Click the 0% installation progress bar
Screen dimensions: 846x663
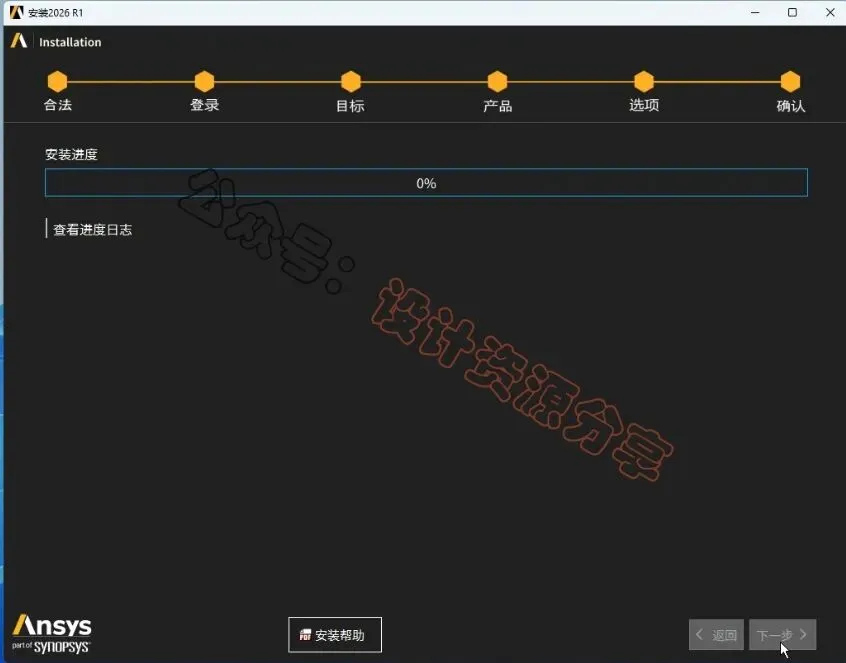tap(426, 183)
